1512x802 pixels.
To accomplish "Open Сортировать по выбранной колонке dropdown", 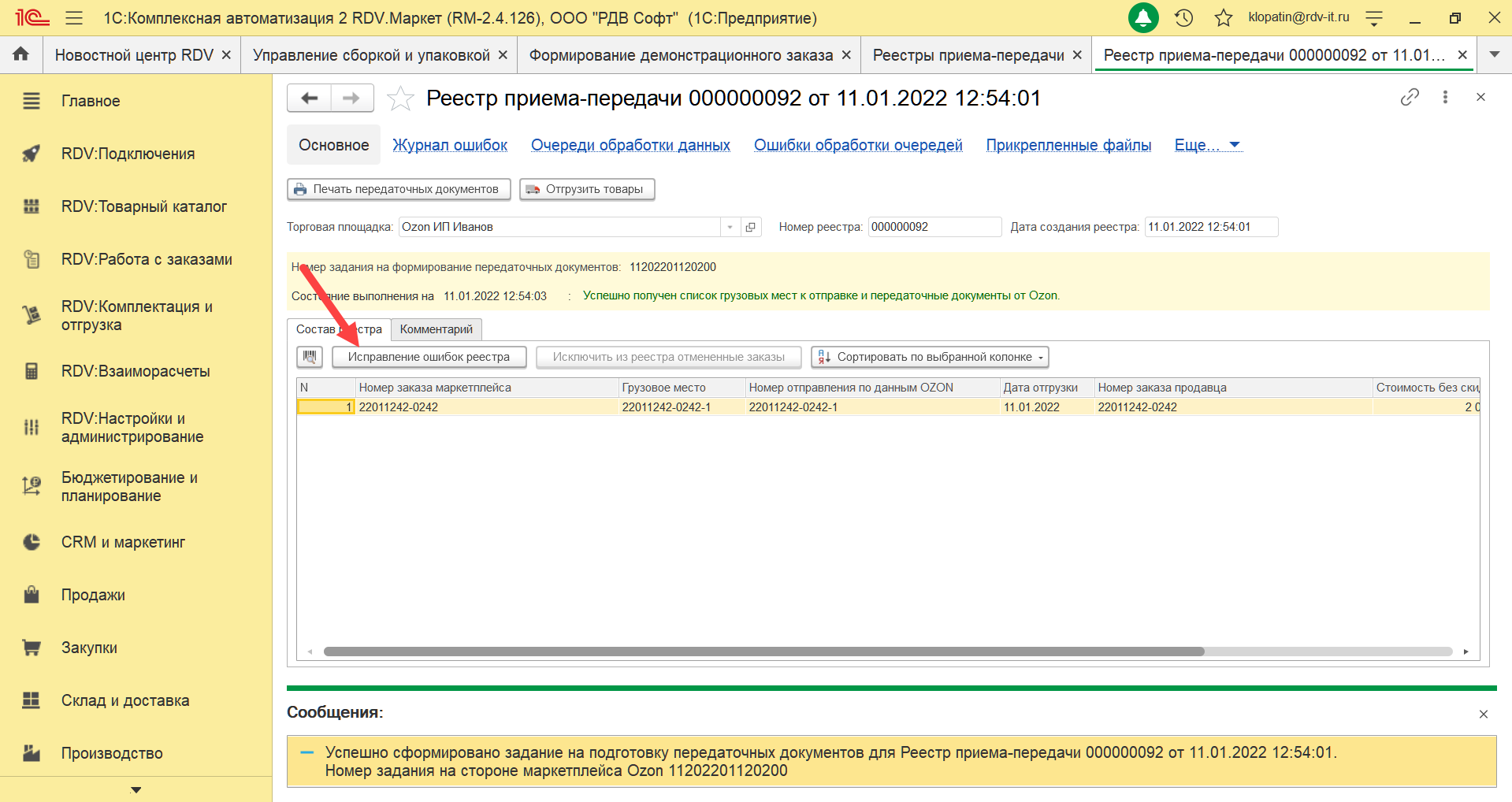I will click(x=930, y=357).
